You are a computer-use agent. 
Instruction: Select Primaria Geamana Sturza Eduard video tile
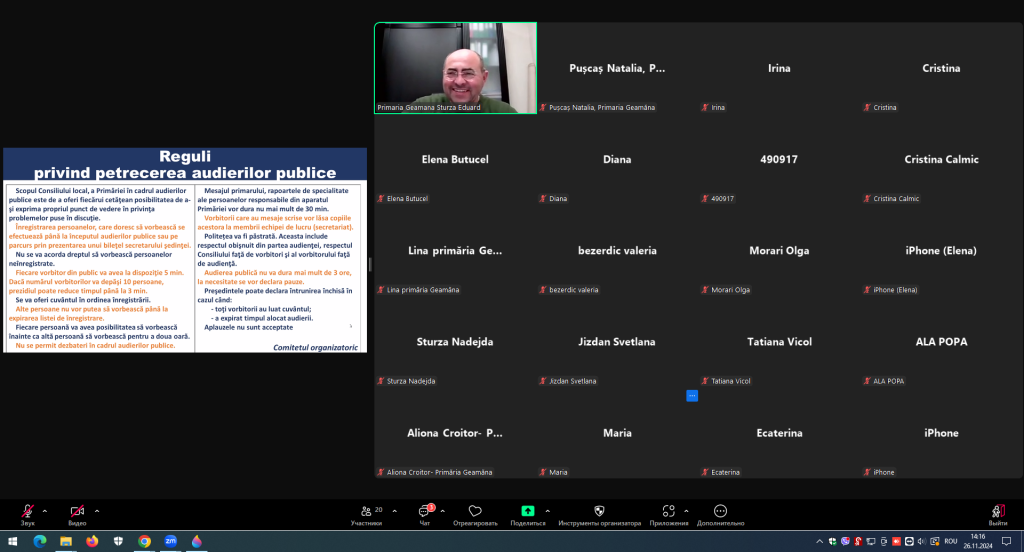click(455, 68)
